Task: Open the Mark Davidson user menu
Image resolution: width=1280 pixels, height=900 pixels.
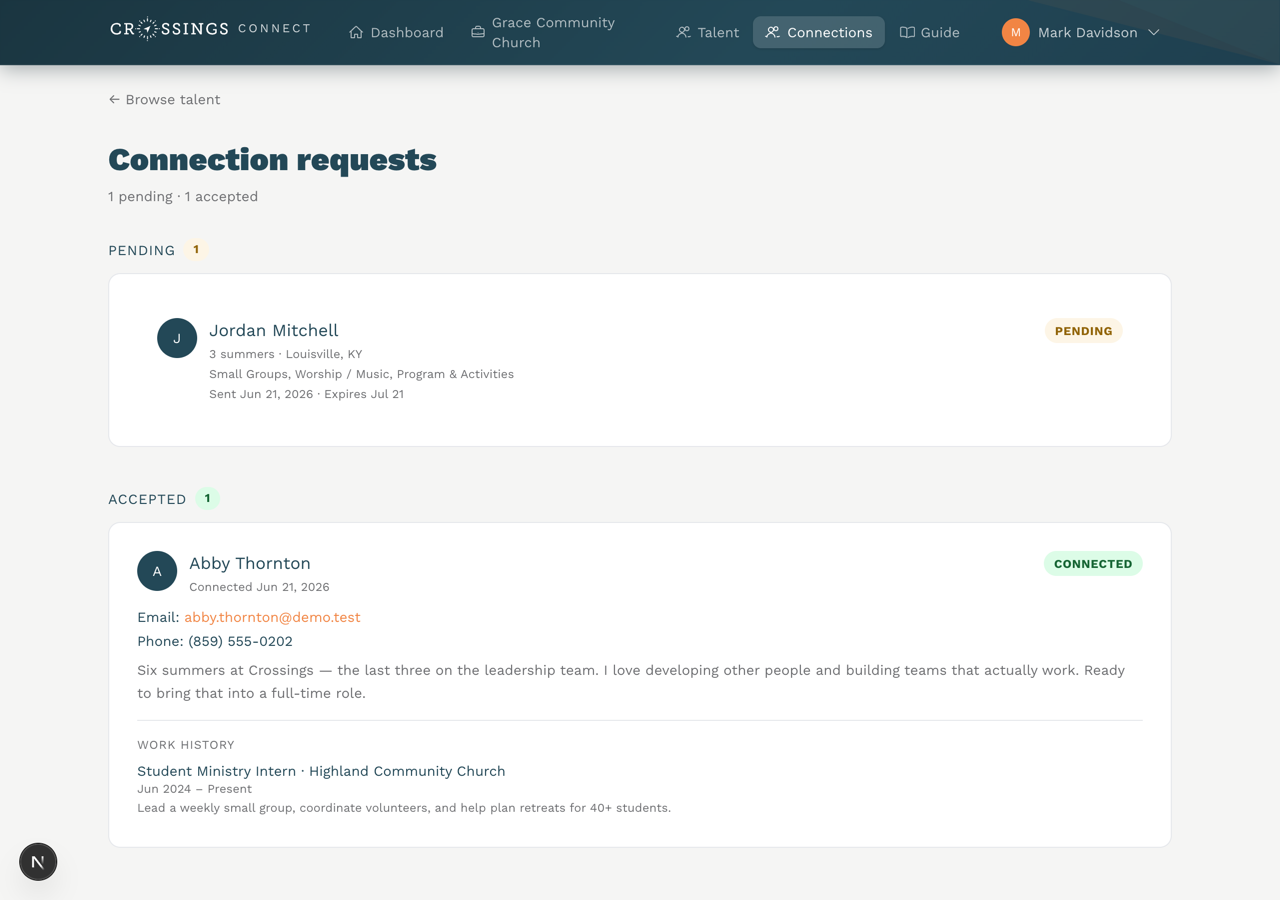Action: [x=1081, y=33]
